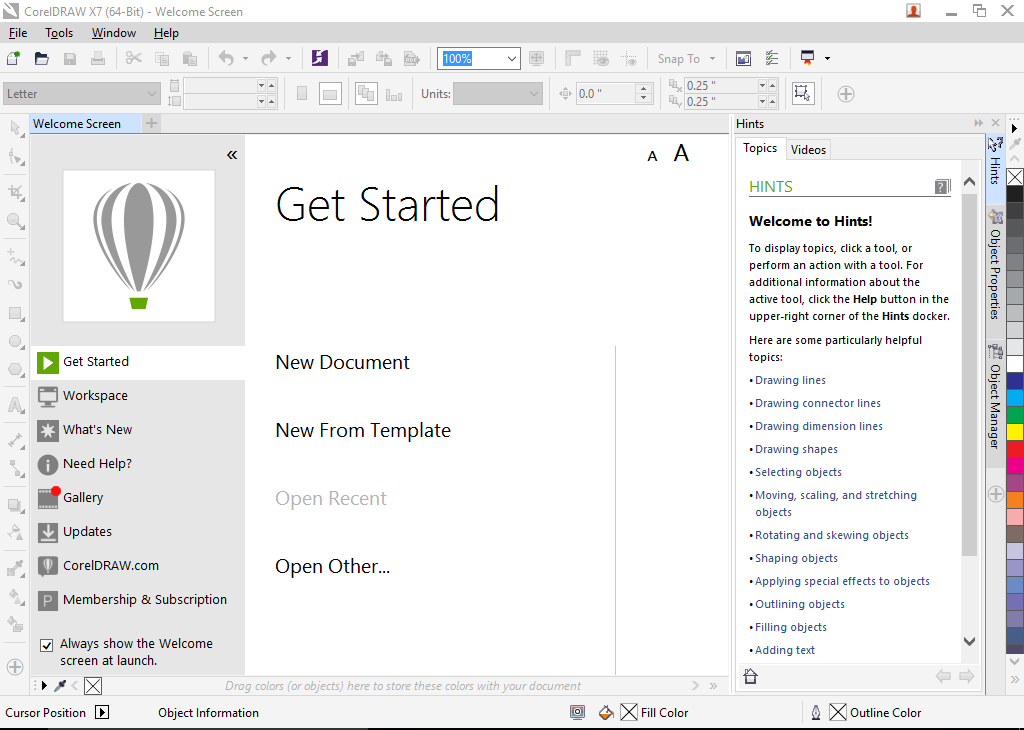Switch to the Videos tab in Hints
Viewport: 1024px width, 730px height.
[808, 150]
